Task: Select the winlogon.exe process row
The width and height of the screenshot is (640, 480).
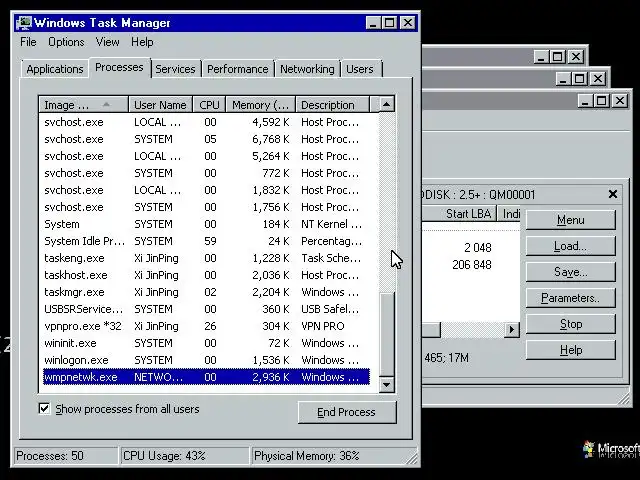Action: pyautogui.click(x=206, y=360)
